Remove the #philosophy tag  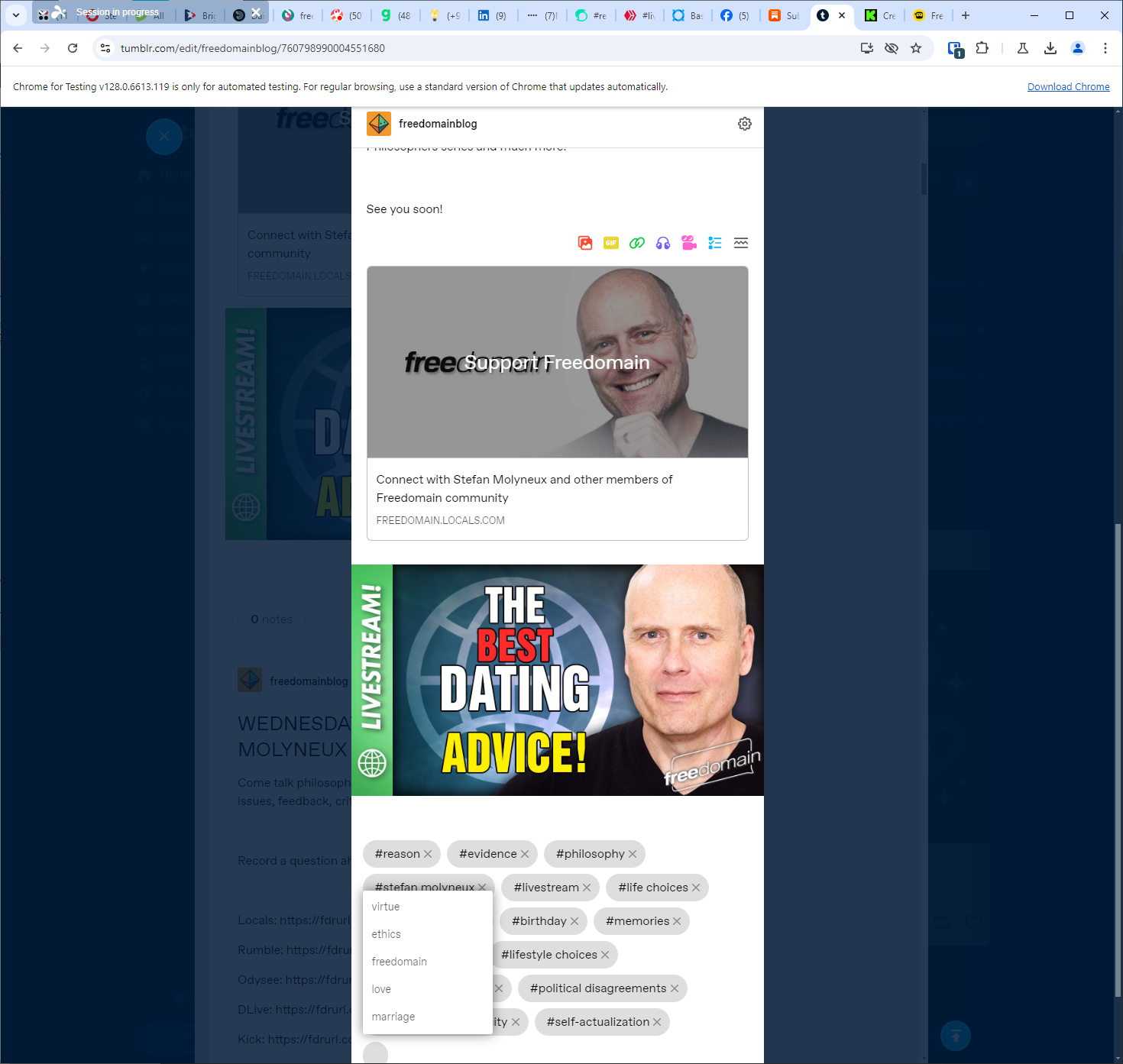pyautogui.click(x=633, y=854)
